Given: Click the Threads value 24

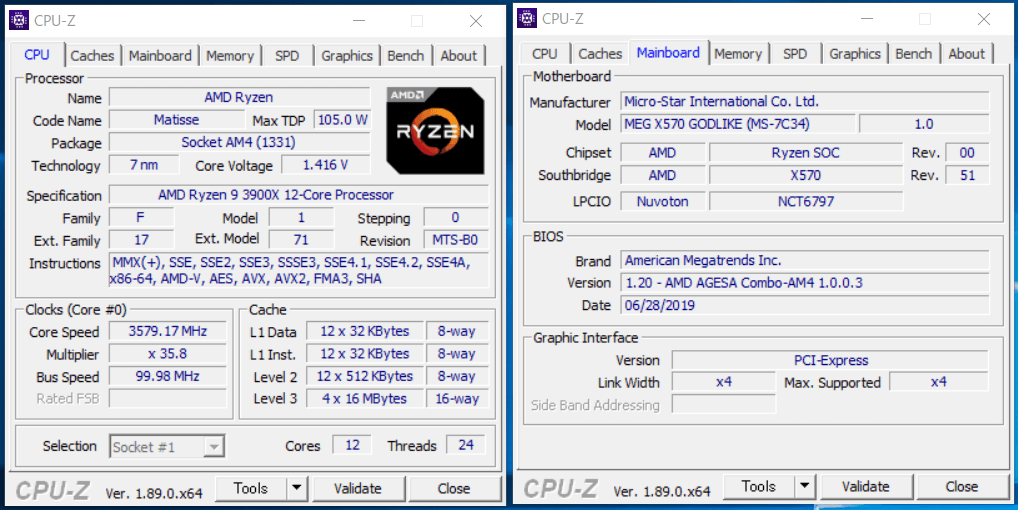Looking at the screenshot, I should tap(466, 445).
